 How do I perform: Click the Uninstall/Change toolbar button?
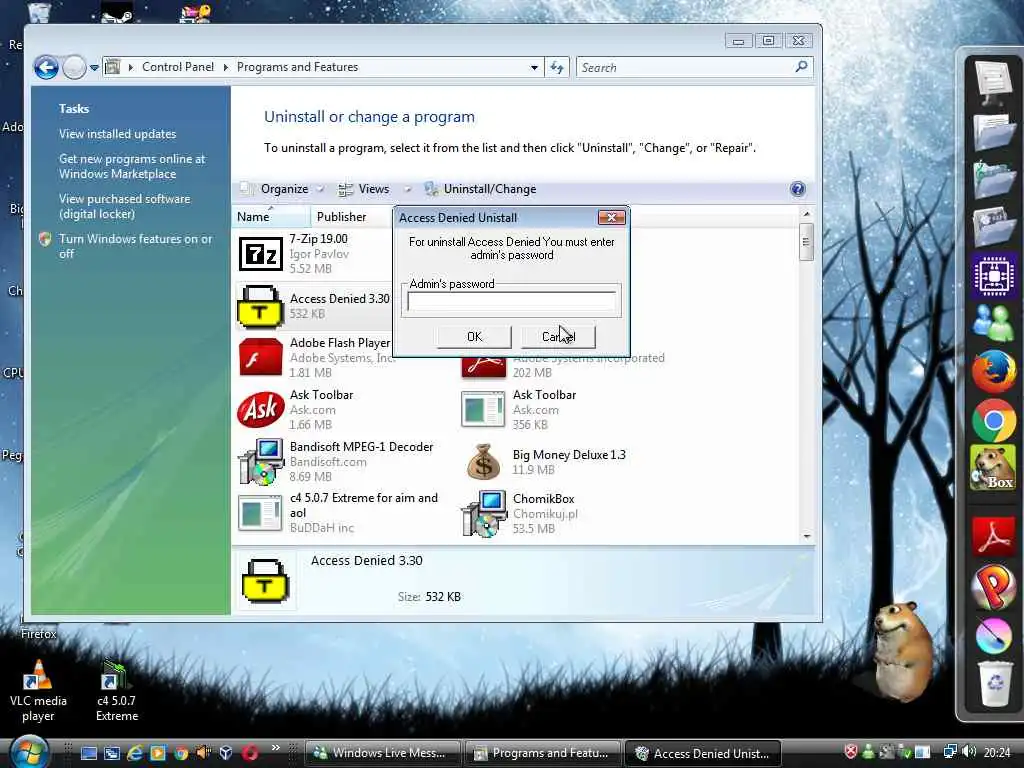(481, 189)
